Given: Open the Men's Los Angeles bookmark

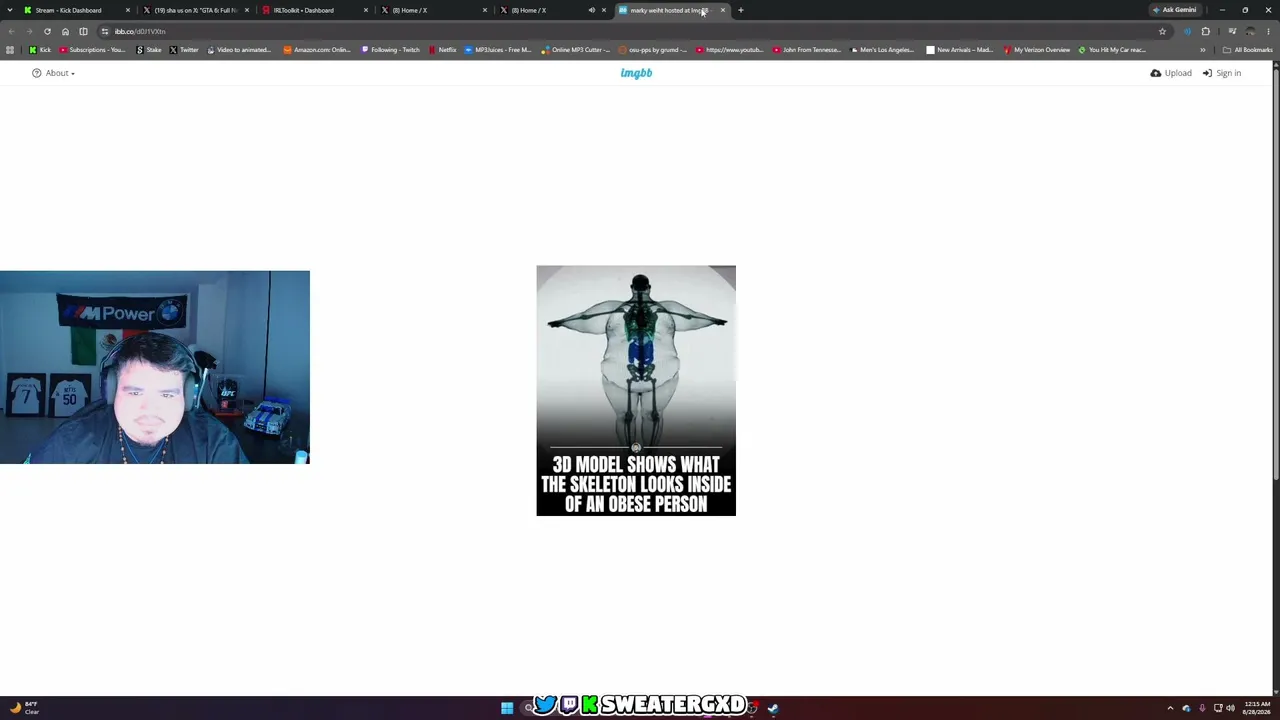Looking at the screenshot, I should click(x=882, y=50).
